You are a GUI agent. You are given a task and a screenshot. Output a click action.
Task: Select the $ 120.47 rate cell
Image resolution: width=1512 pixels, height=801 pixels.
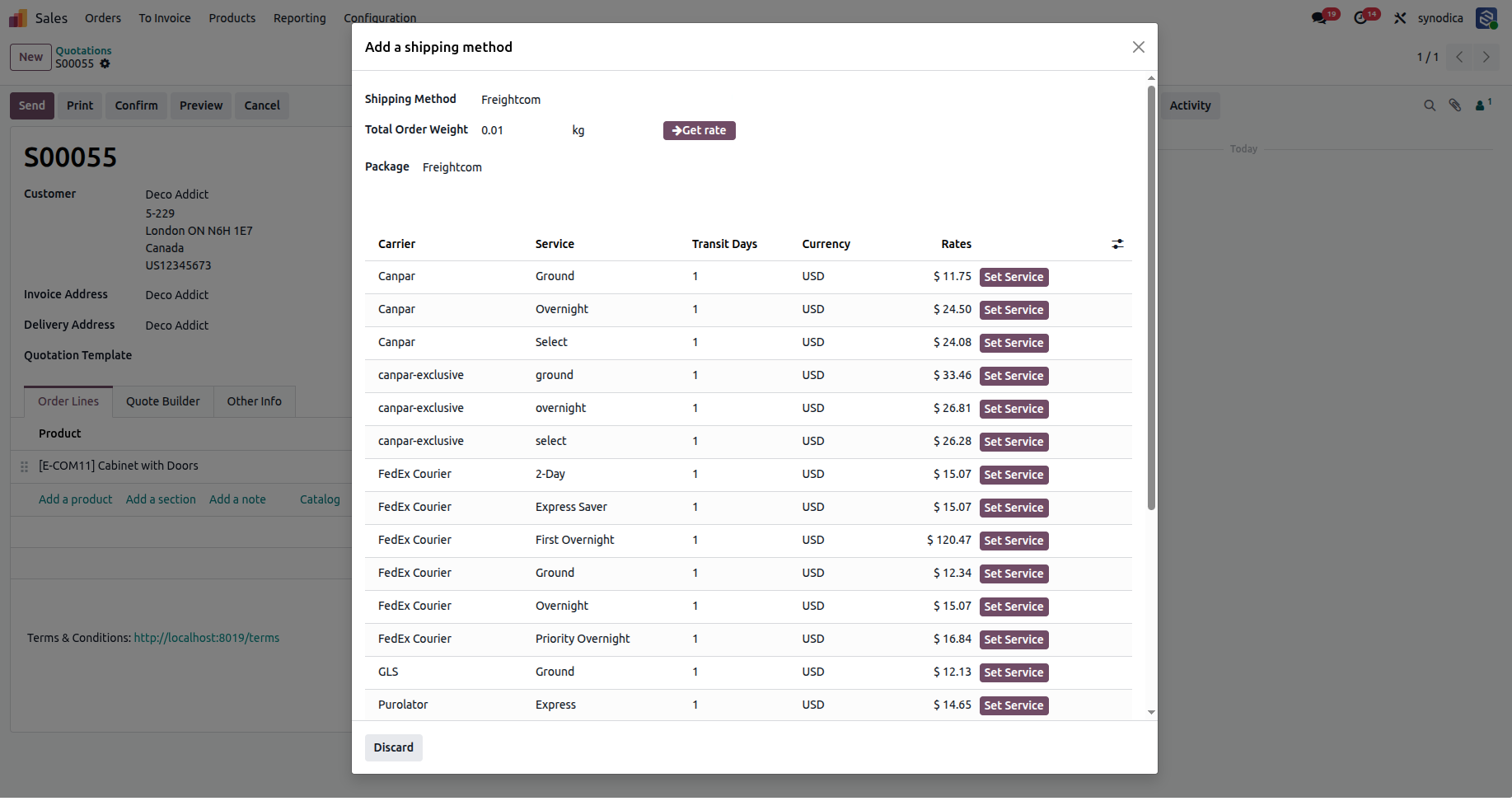point(949,541)
